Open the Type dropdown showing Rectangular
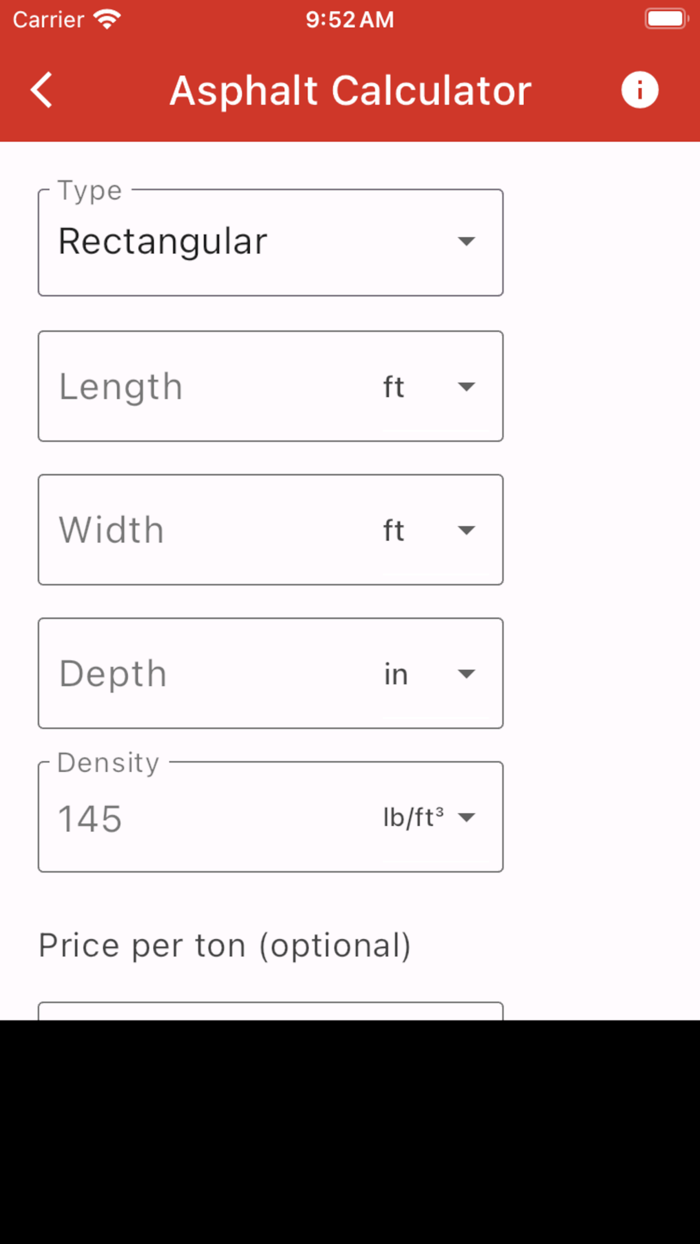 [x=270, y=242]
